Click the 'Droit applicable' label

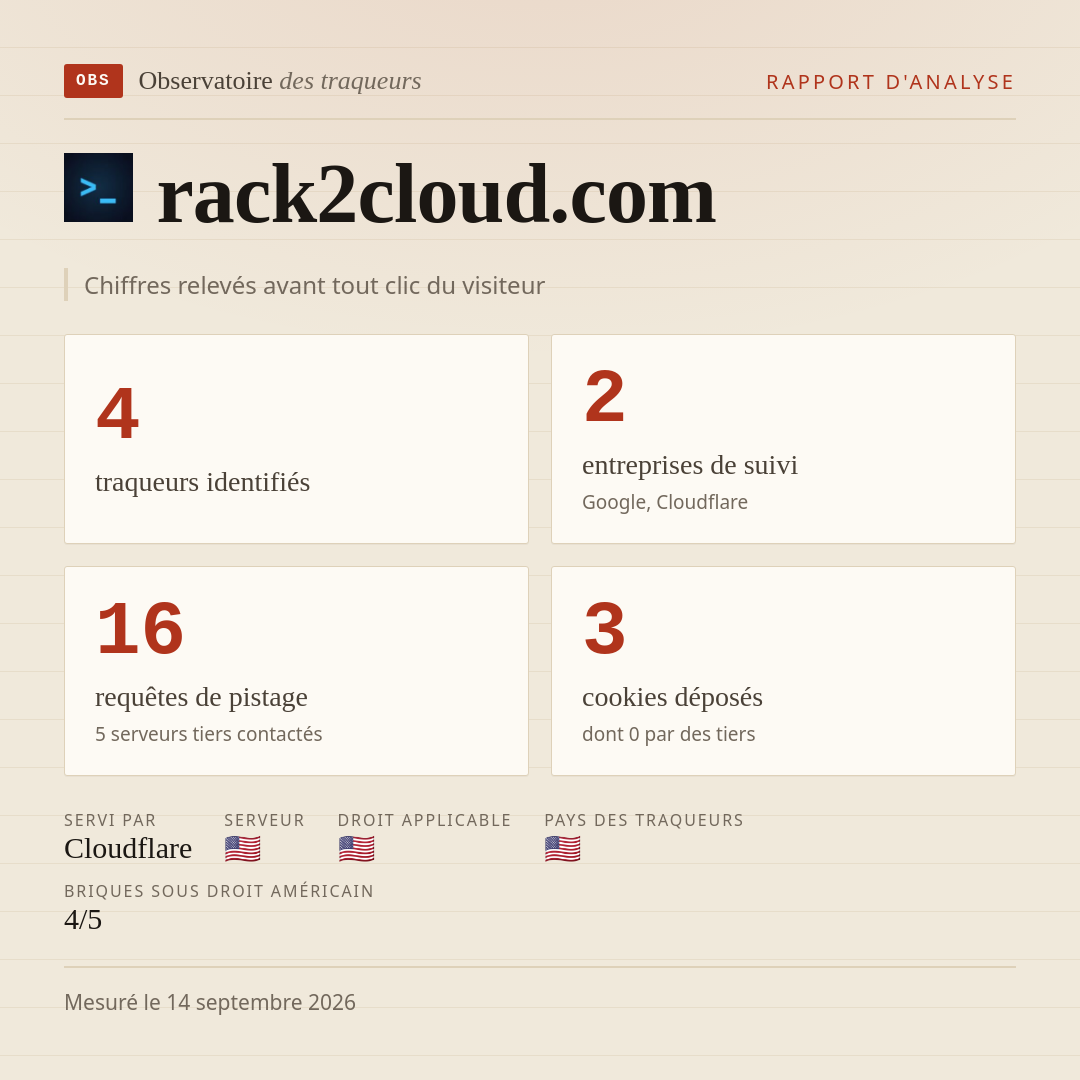click(424, 820)
